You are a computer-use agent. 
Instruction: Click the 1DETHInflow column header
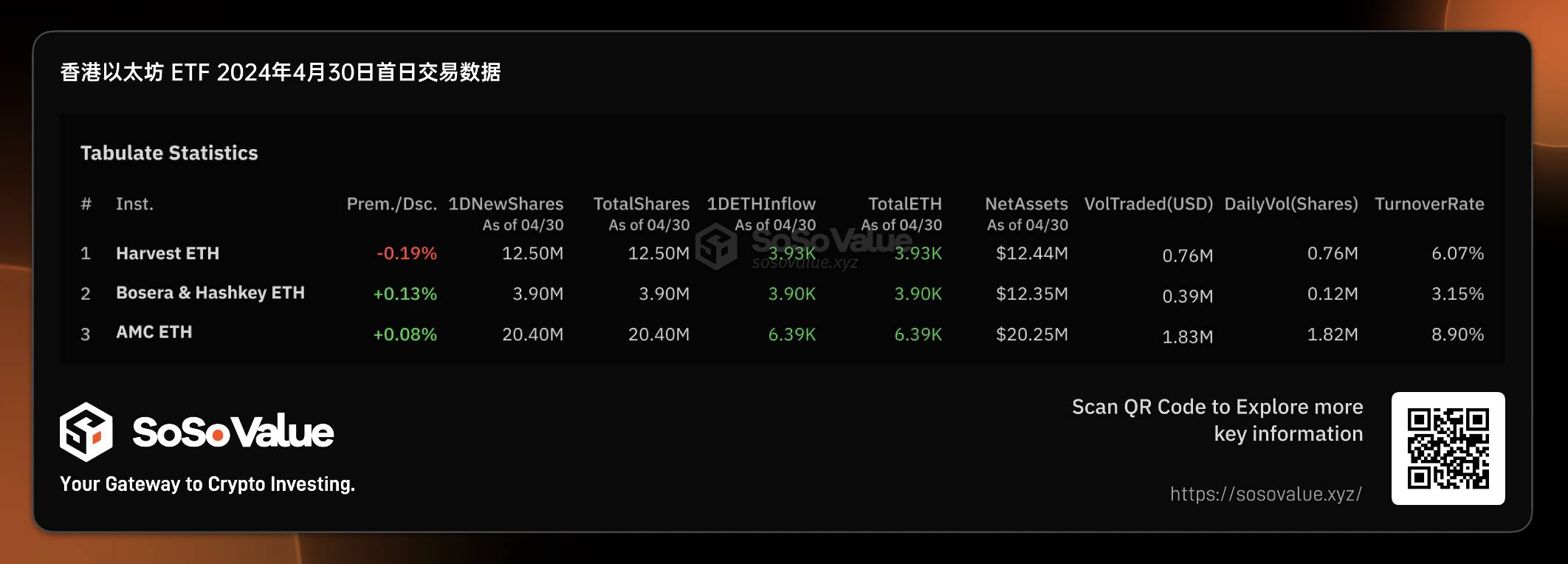(x=761, y=204)
